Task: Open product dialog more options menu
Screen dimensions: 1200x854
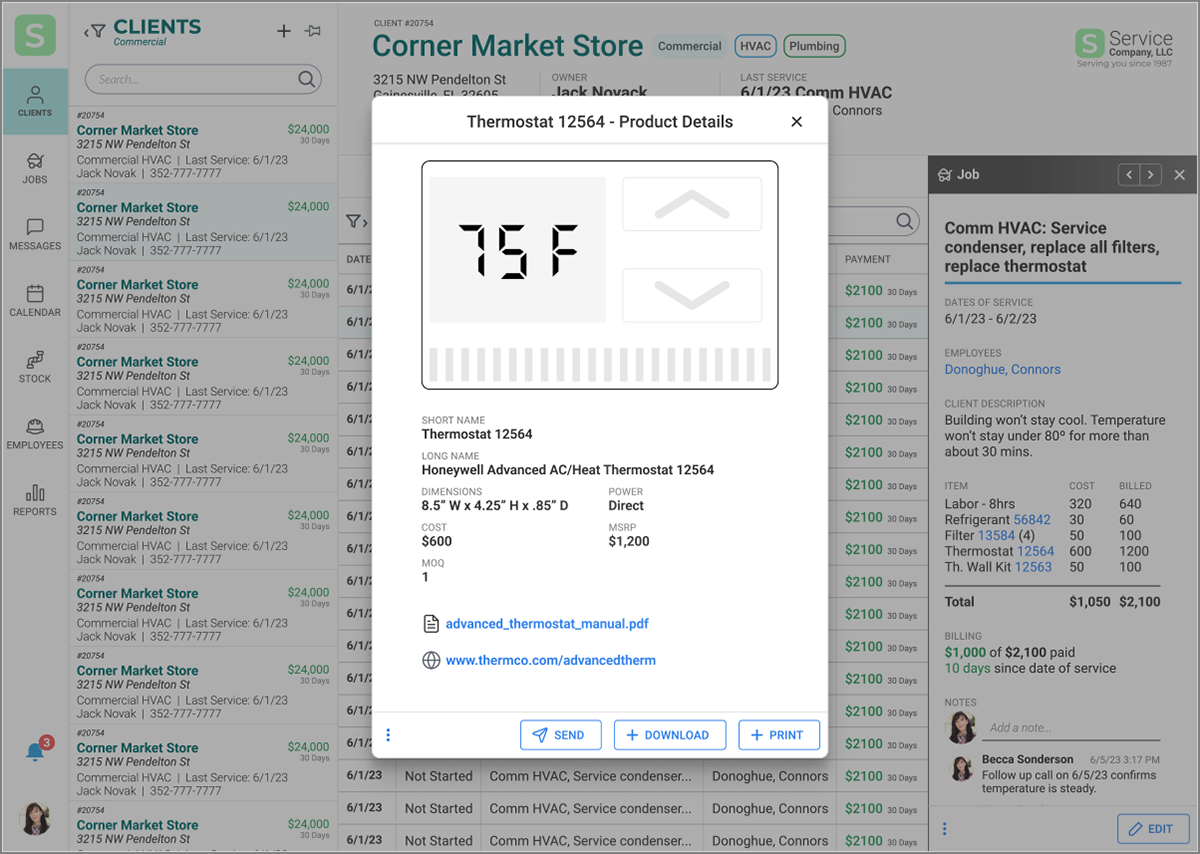Action: [x=388, y=735]
